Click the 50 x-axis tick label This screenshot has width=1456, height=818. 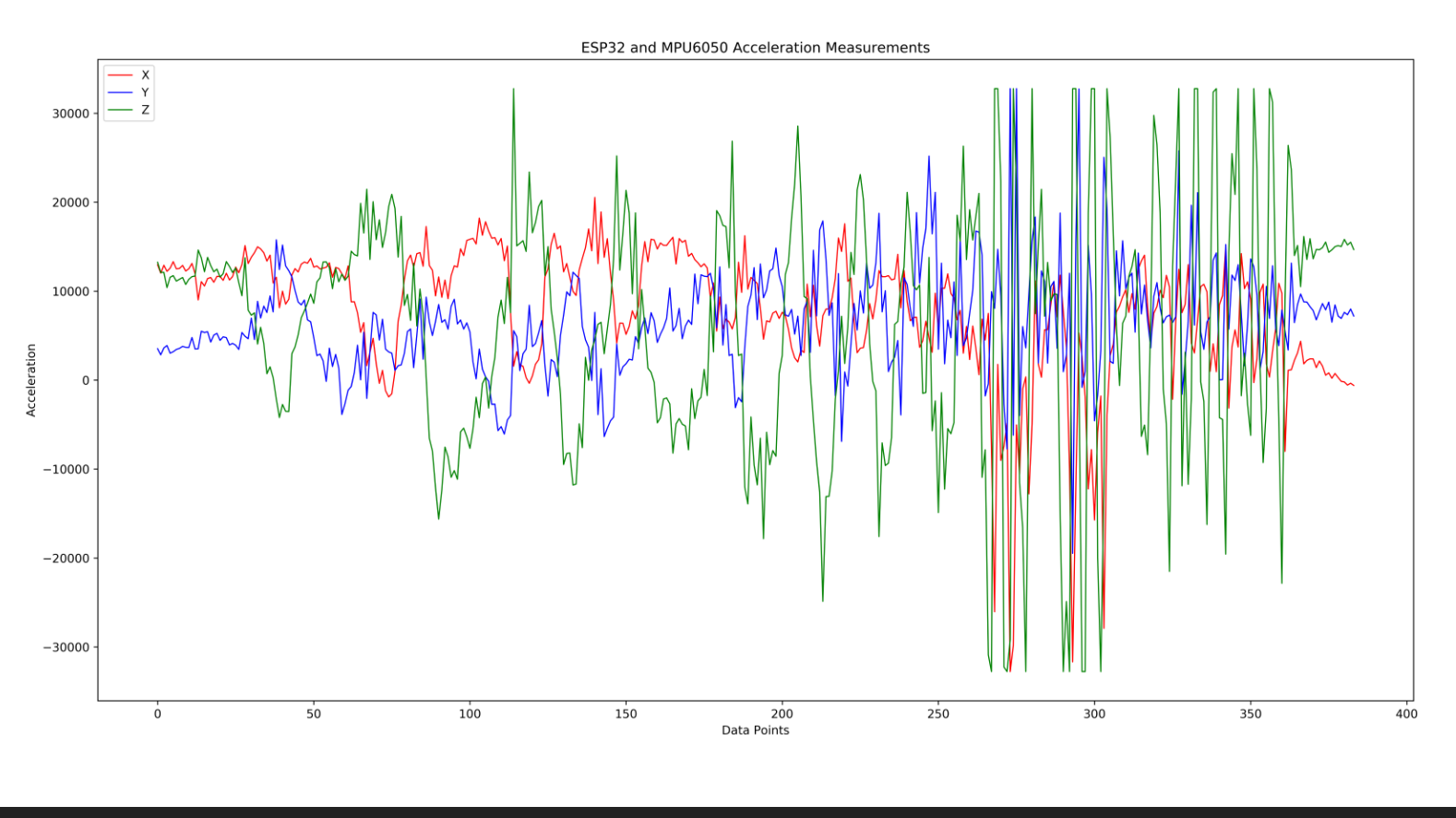[x=314, y=714]
